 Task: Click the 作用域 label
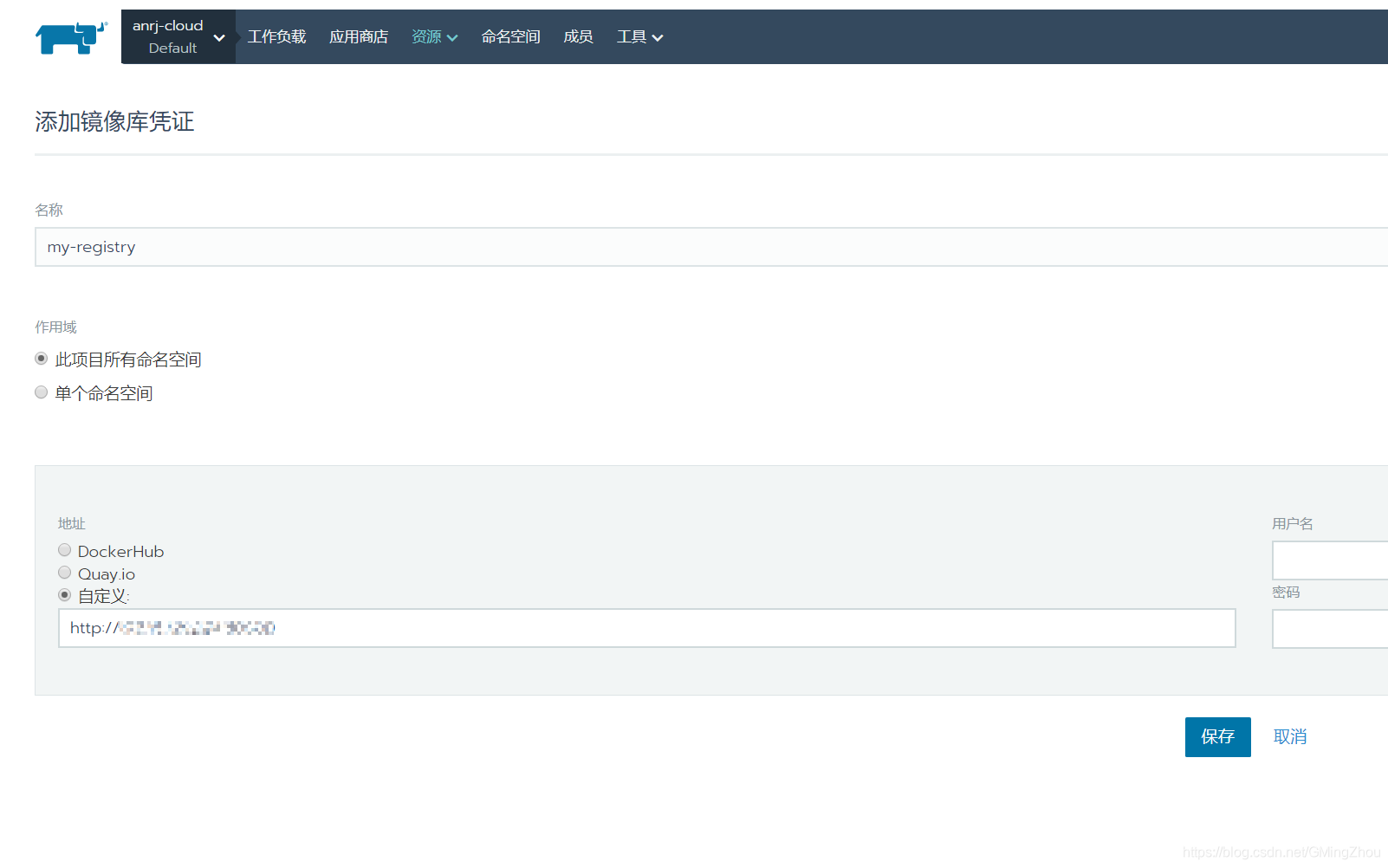(55, 327)
